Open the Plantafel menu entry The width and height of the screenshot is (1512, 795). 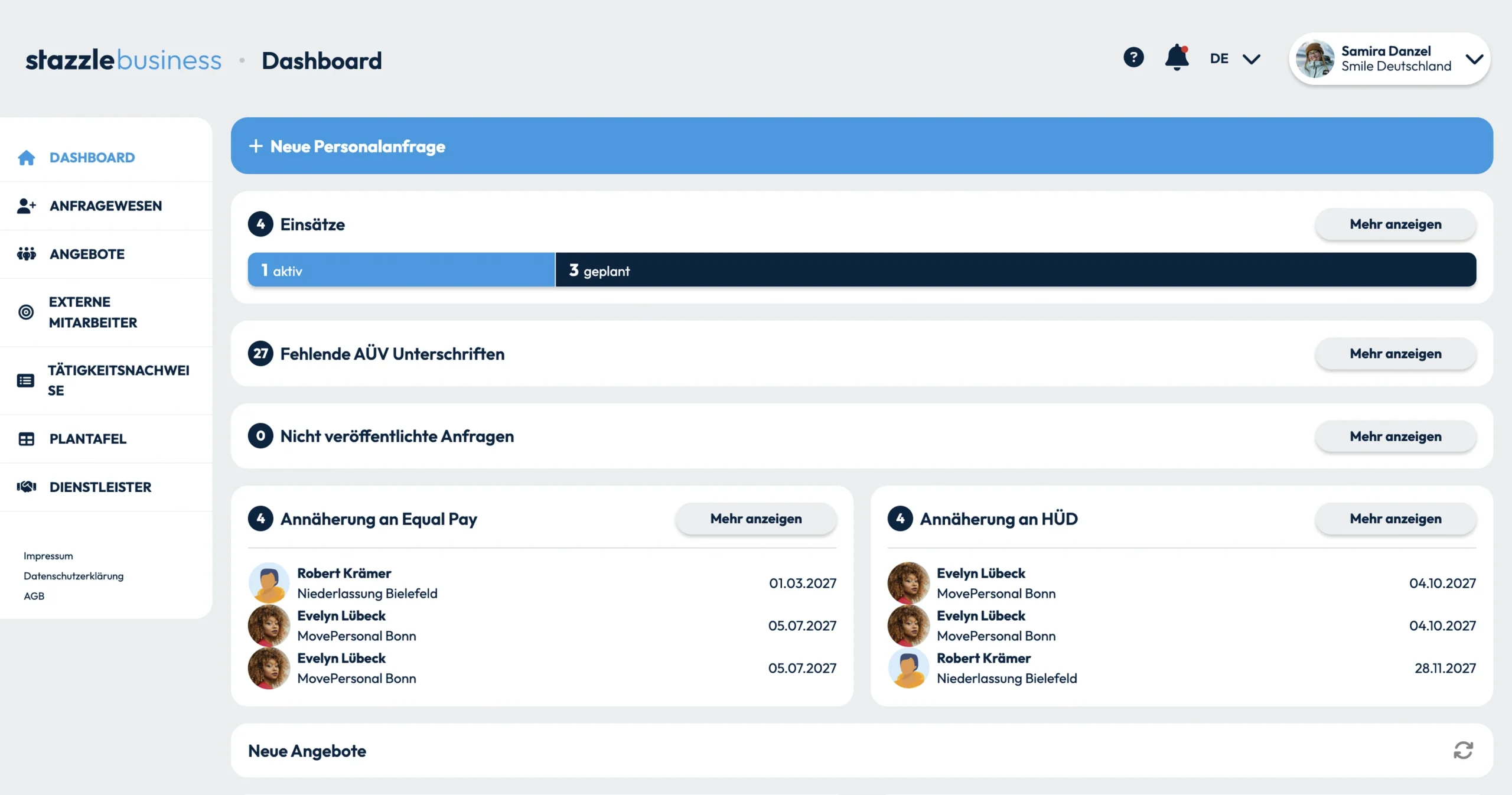coord(106,439)
